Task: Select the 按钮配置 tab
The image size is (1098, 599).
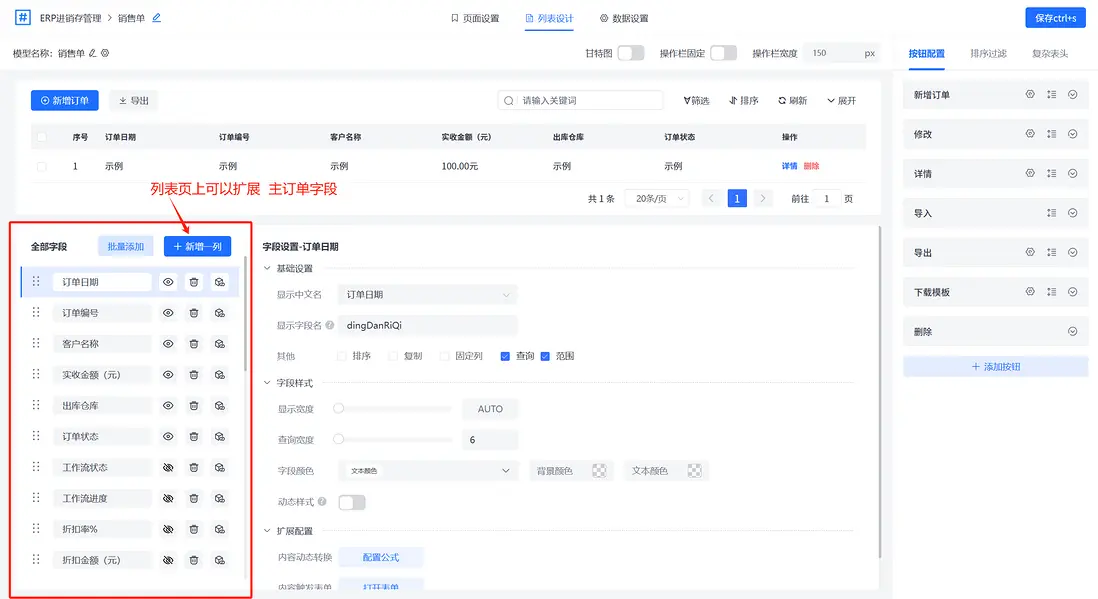Action: click(x=926, y=53)
